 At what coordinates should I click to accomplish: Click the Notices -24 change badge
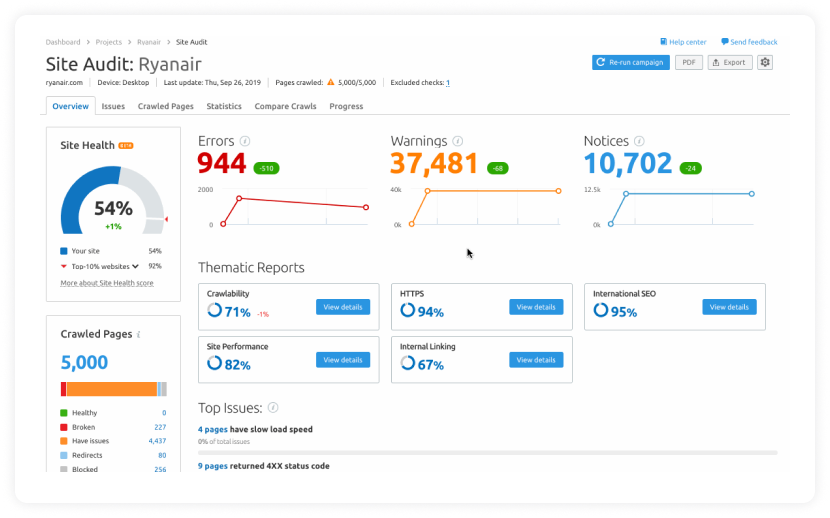(x=691, y=168)
